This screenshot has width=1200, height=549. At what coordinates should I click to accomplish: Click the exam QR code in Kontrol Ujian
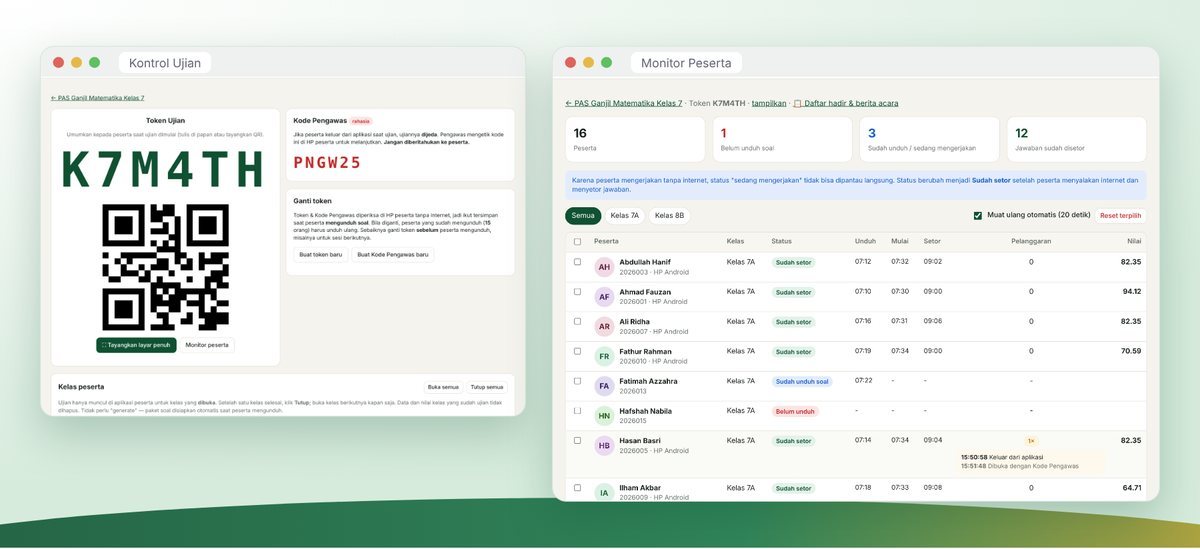[x=166, y=267]
